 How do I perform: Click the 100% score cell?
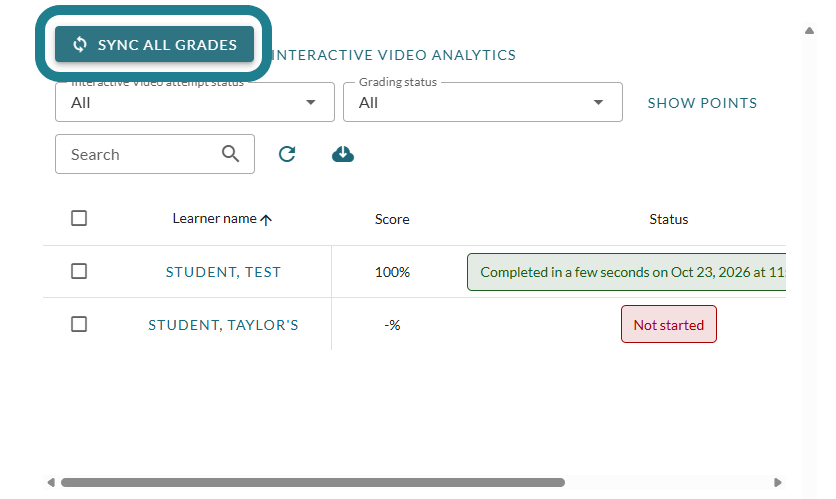[x=392, y=272]
